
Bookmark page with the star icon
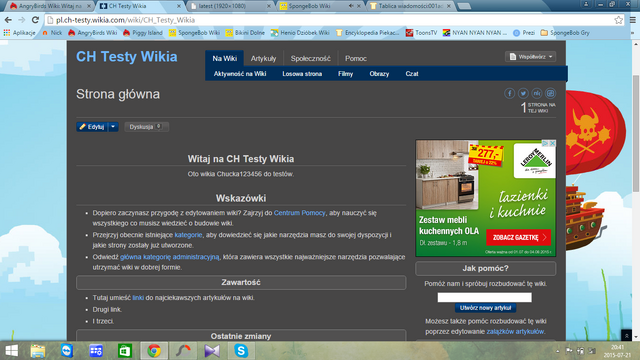[x=619, y=20]
